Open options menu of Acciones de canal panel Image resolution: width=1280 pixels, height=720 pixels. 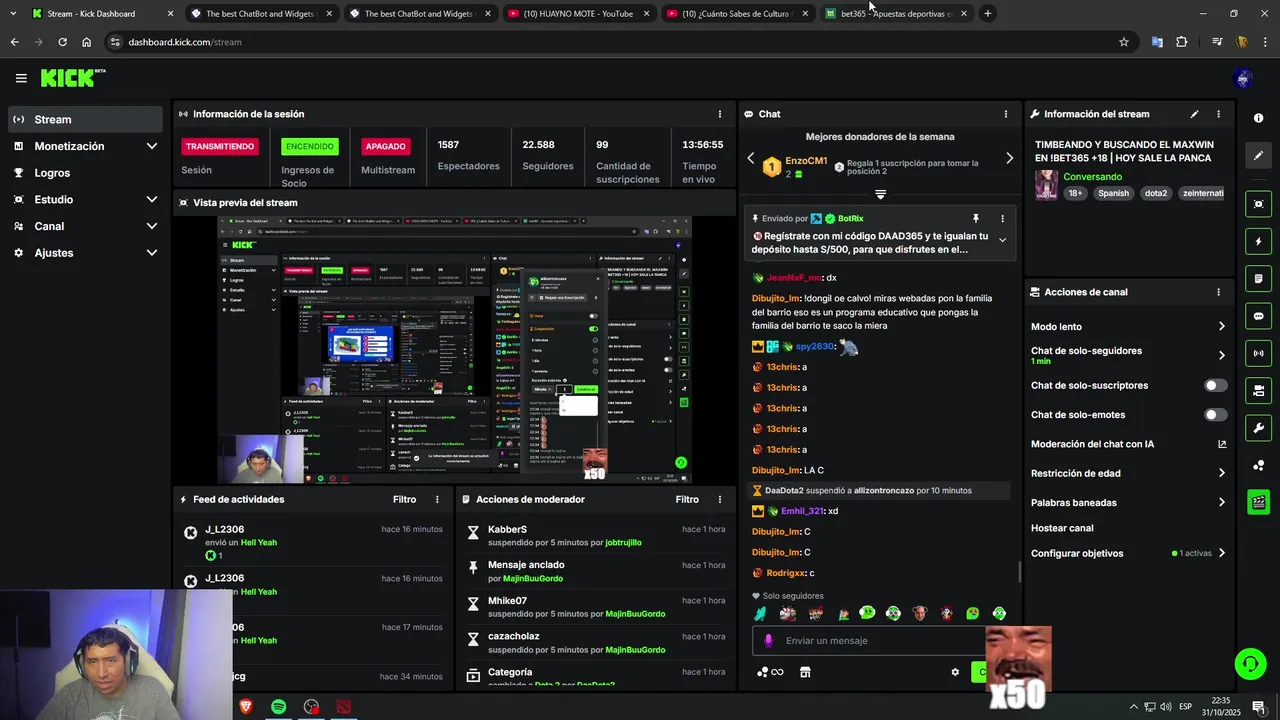[1218, 292]
